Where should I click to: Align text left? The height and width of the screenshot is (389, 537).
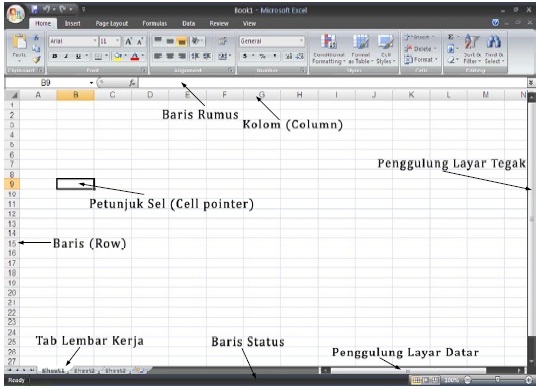158,56
